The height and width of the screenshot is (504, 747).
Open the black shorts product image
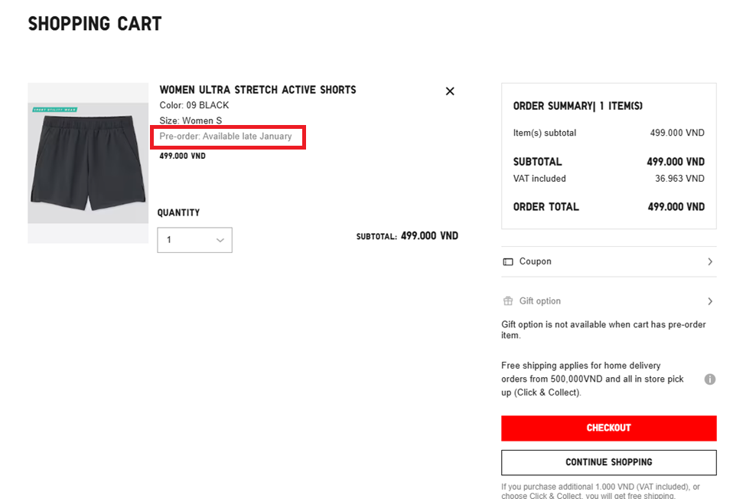pos(88,165)
